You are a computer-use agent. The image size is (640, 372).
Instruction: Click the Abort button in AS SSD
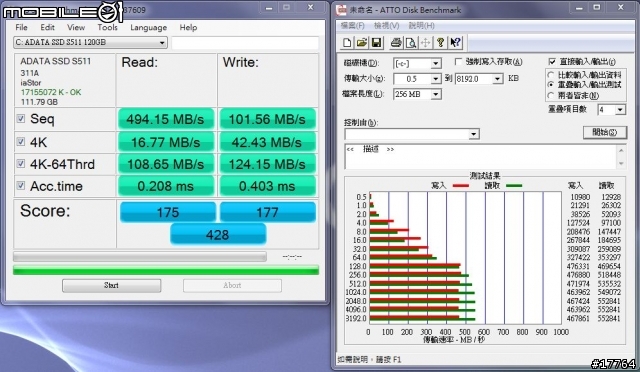232,285
